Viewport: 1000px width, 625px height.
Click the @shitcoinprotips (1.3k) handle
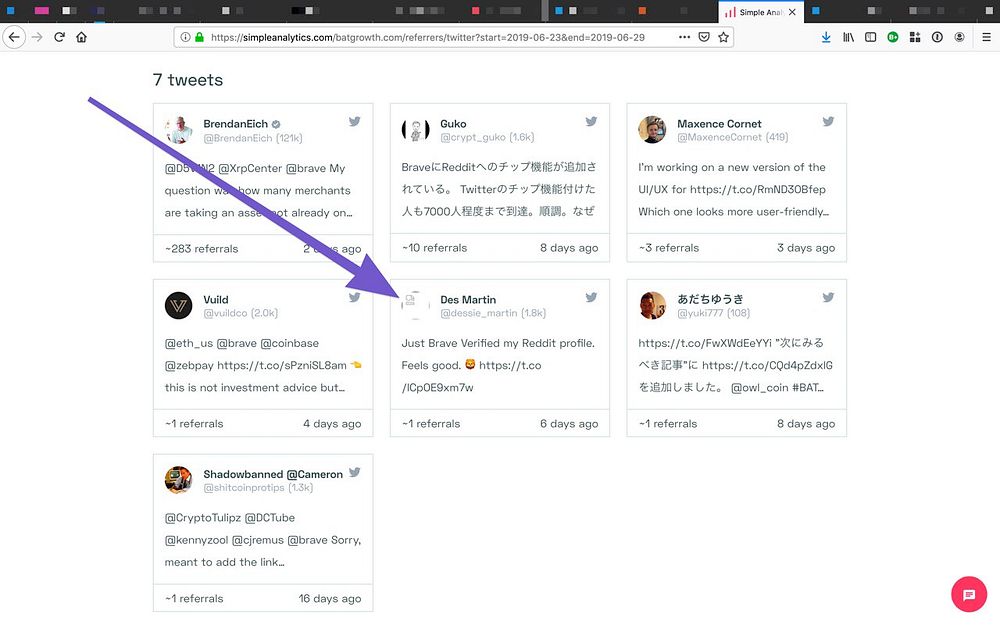258,488
